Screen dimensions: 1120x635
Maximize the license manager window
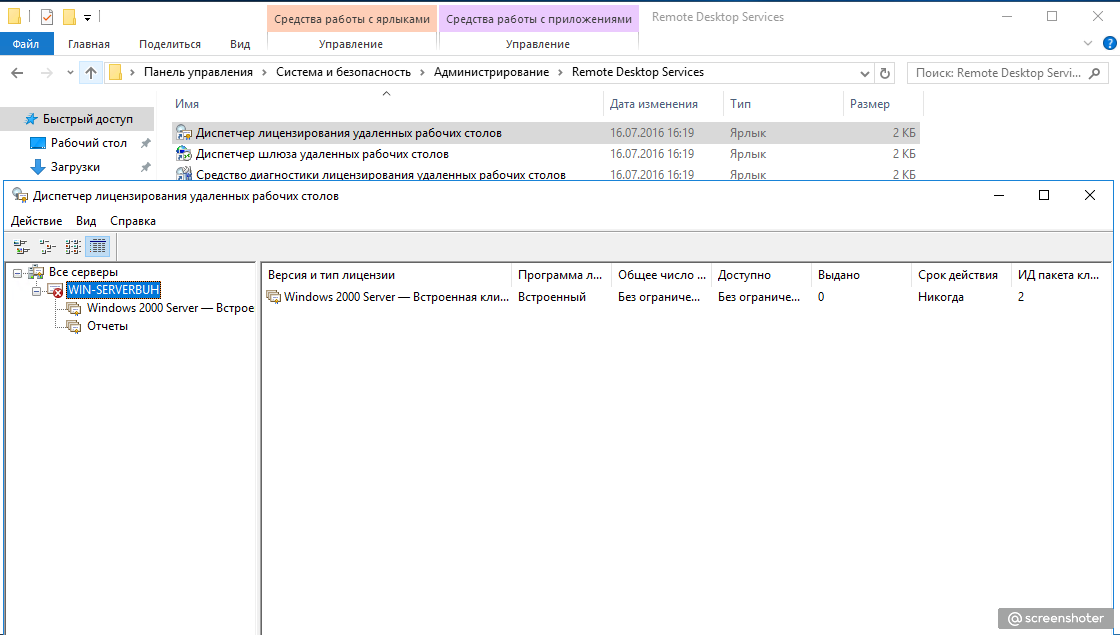coord(1044,196)
